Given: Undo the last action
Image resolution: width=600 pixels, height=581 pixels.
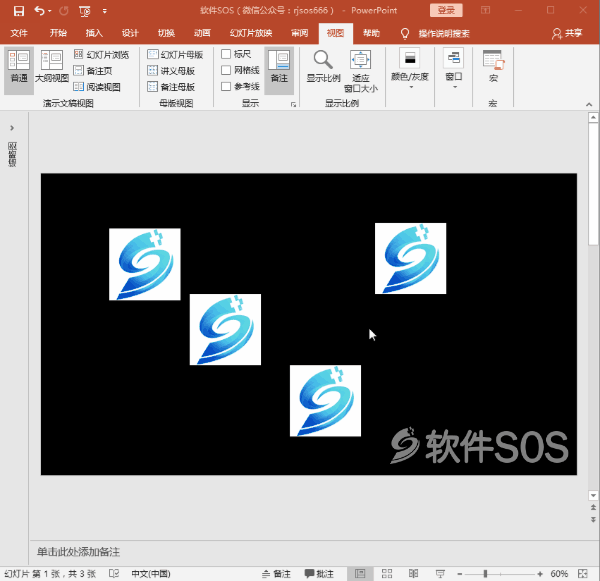Looking at the screenshot, I should 39,10.
